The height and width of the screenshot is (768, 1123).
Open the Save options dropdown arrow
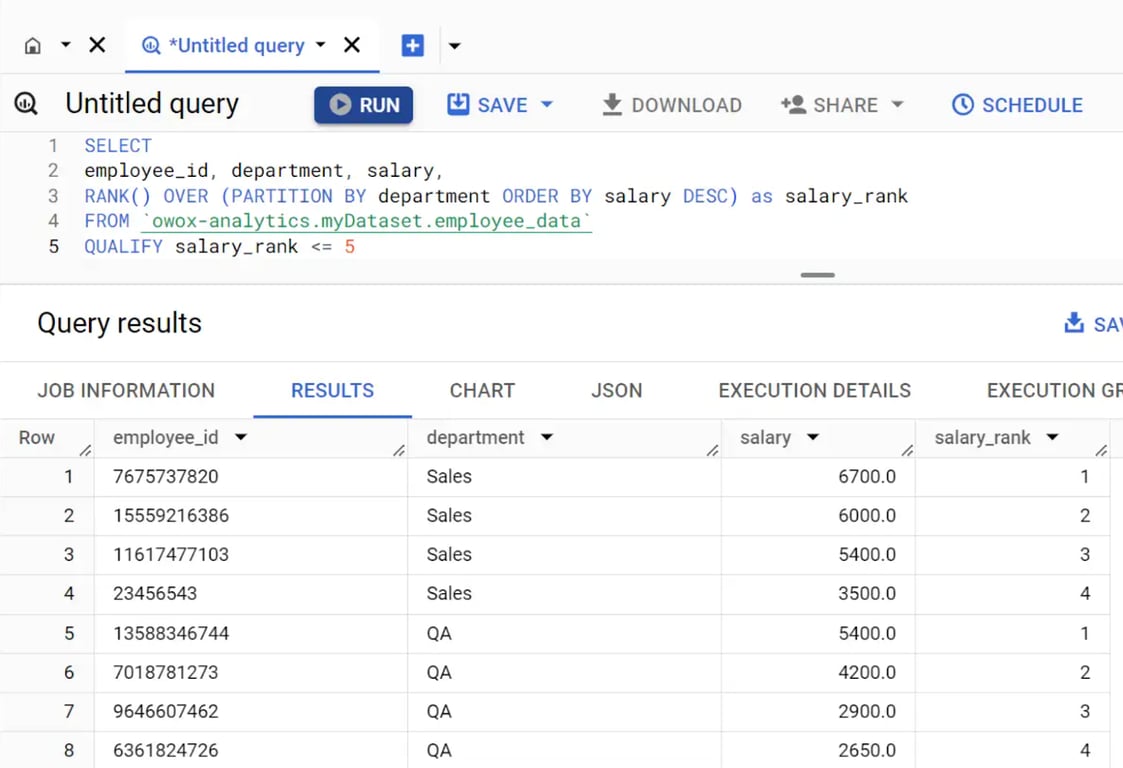click(x=546, y=105)
